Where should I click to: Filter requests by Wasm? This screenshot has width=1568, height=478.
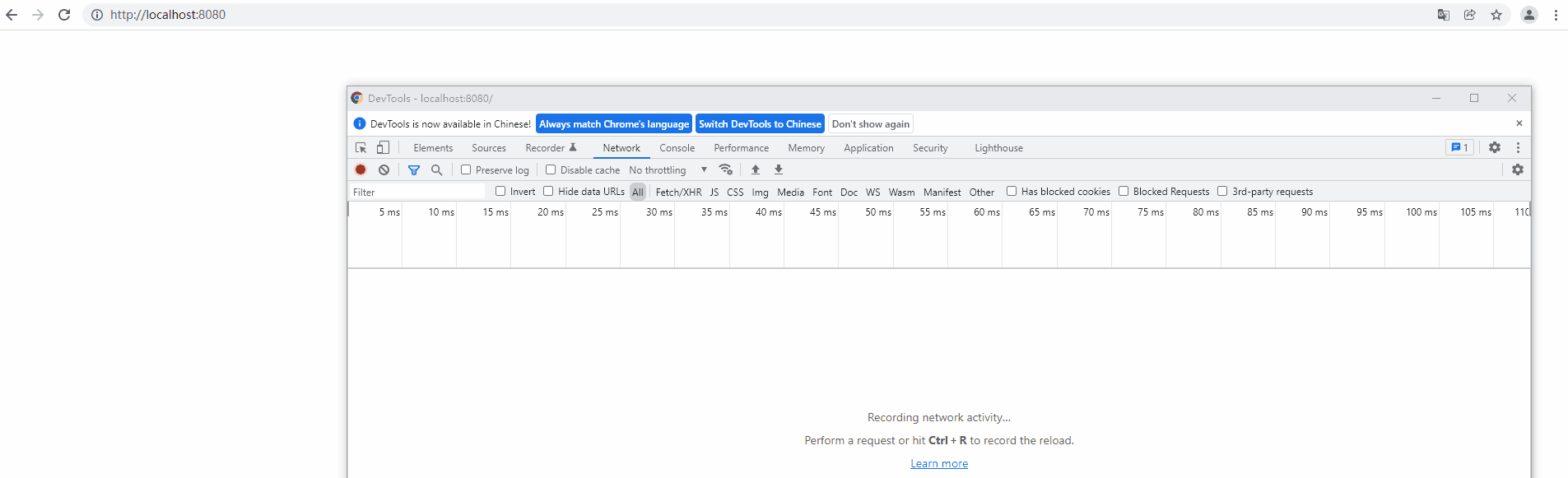click(902, 192)
